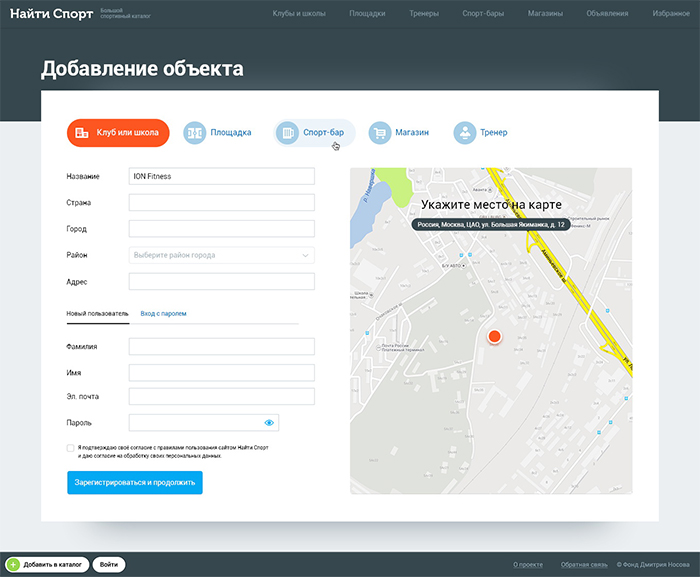Image resolution: width=700 pixels, height=577 pixels.
Task: Click the Найти Спорт logo
Action: [51, 14]
